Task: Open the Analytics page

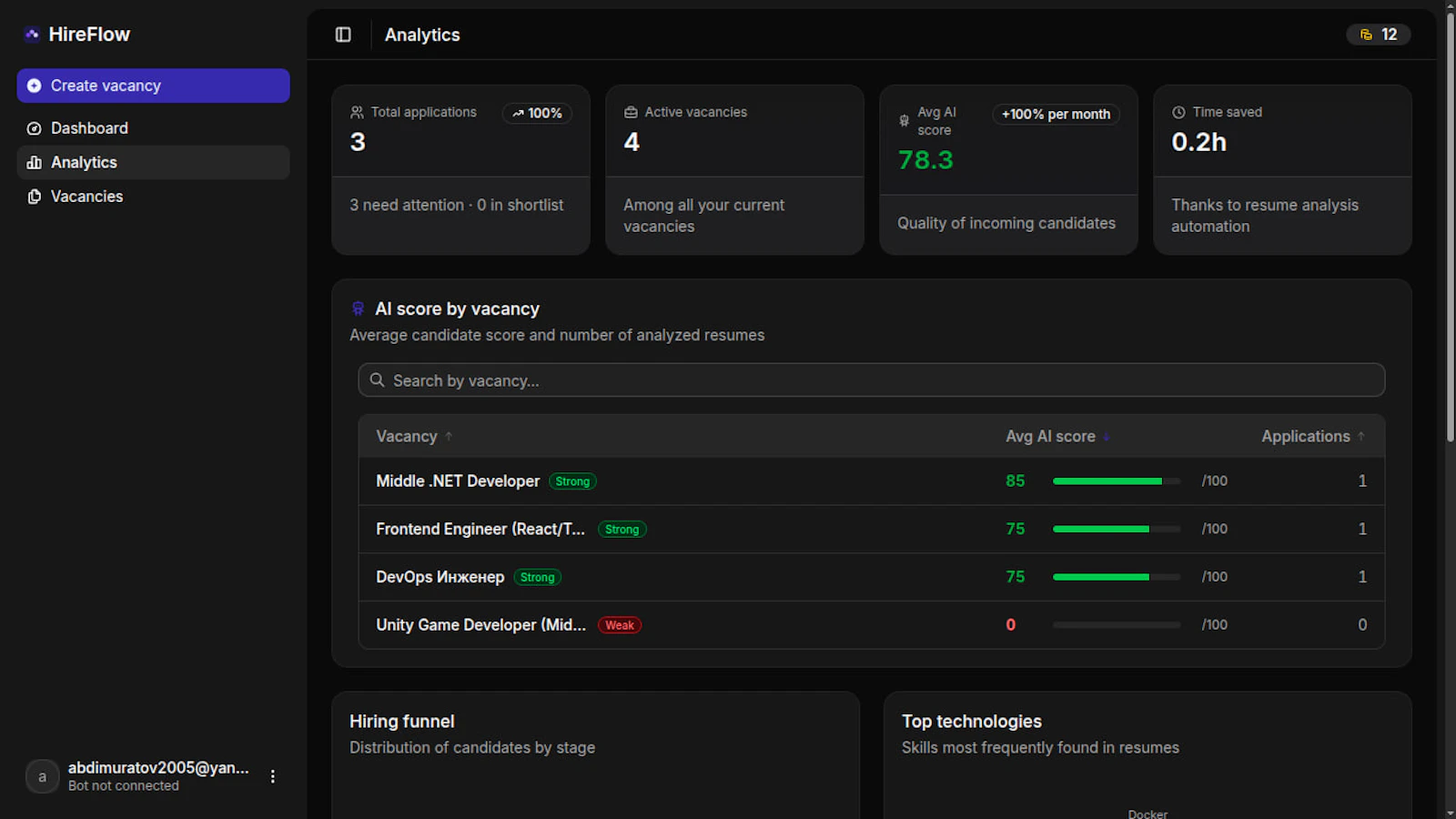Action: coord(153,163)
